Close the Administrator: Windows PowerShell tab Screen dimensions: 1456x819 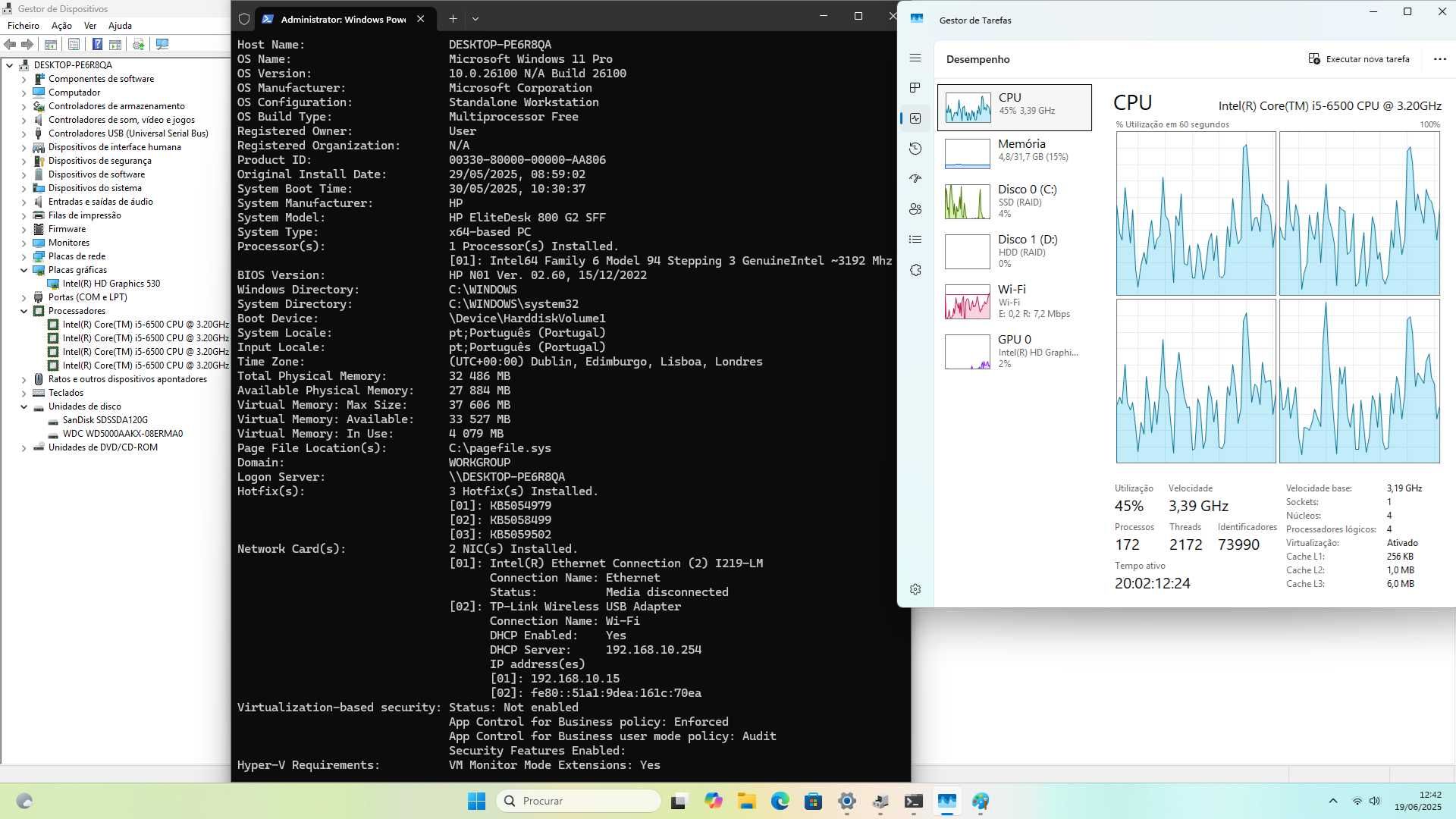coord(421,19)
